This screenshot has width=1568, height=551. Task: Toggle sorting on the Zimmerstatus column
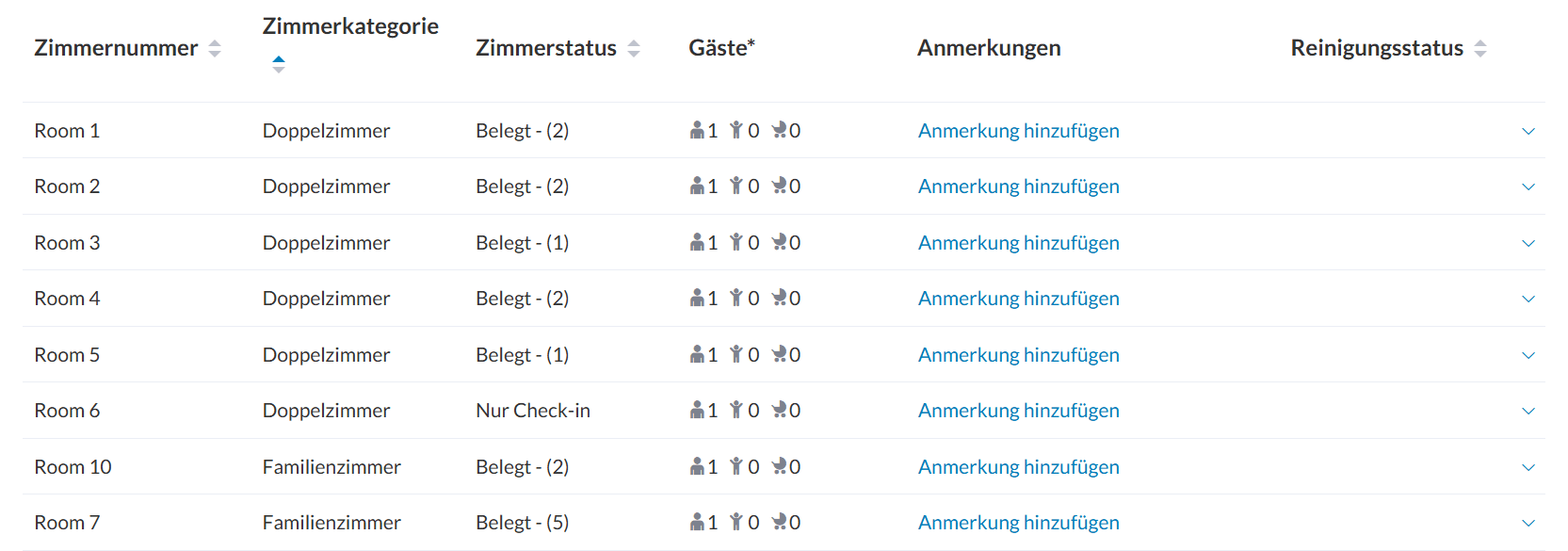click(632, 47)
